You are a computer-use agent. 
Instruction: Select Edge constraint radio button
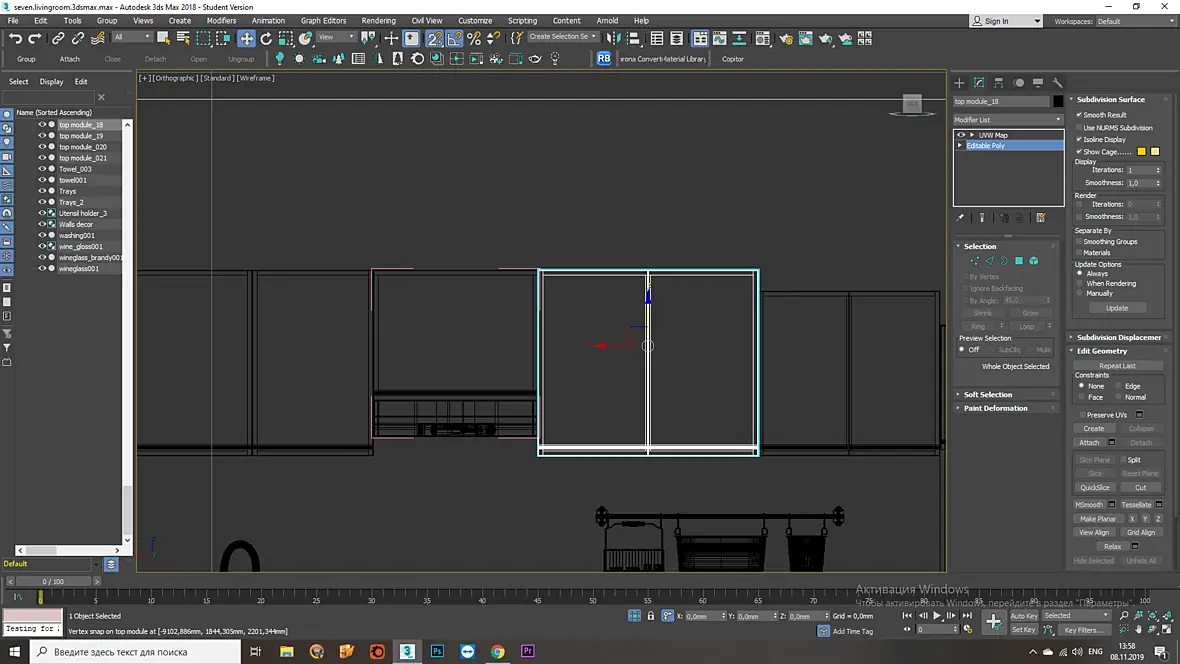click(1119, 386)
